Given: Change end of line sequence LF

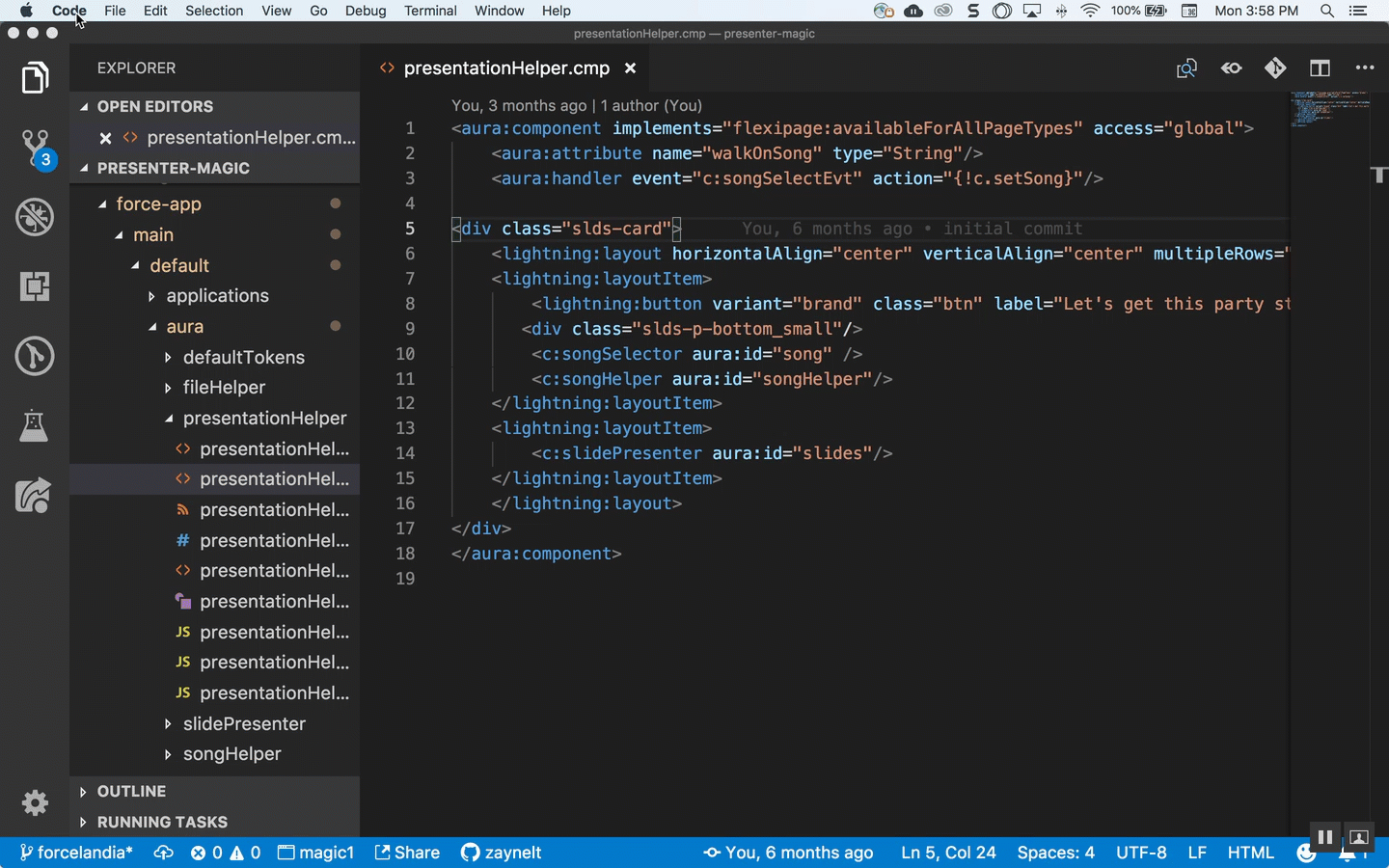Looking at the screenshot, I should 1197,853.
